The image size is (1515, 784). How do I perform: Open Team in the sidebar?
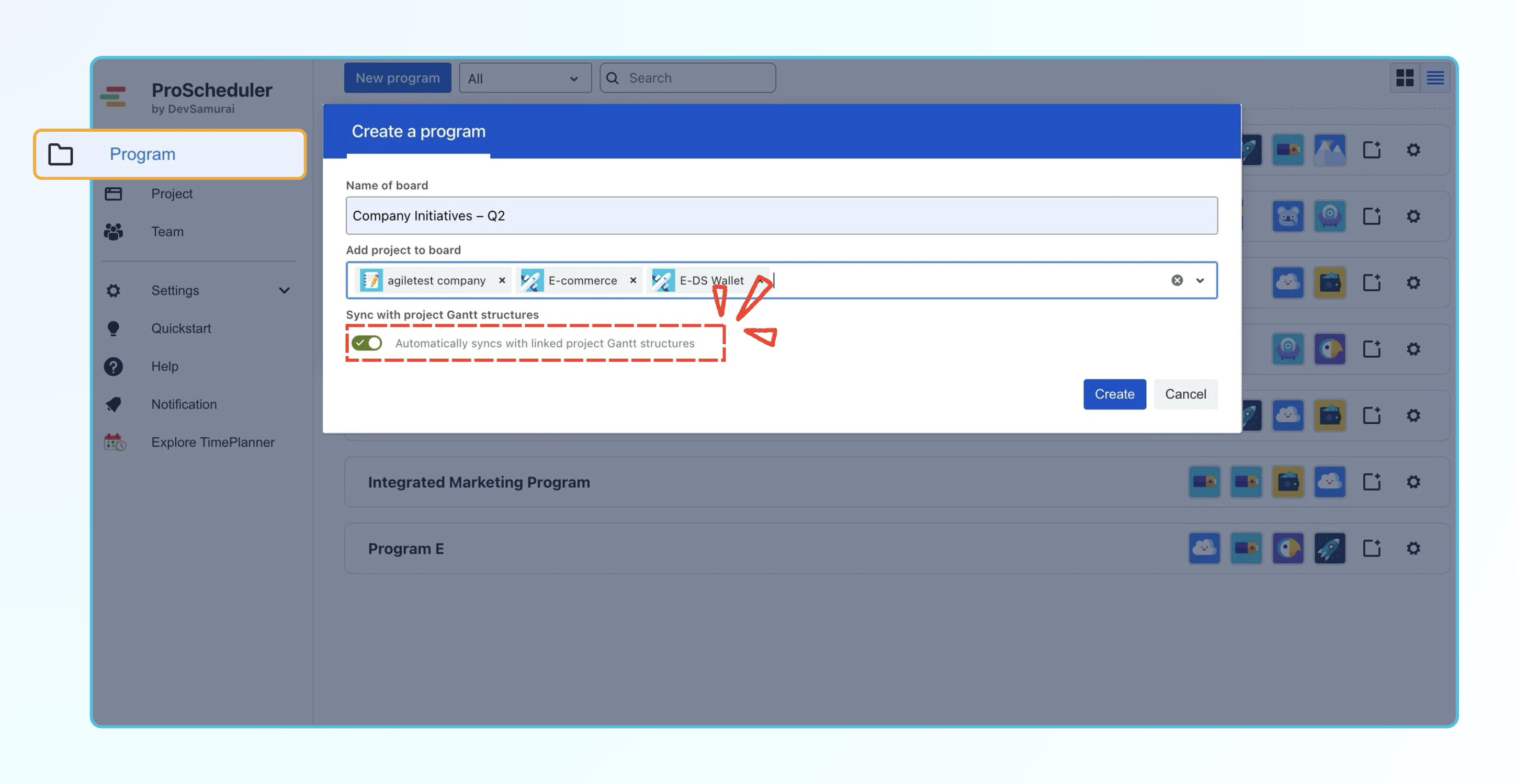[x=167, y=231]
